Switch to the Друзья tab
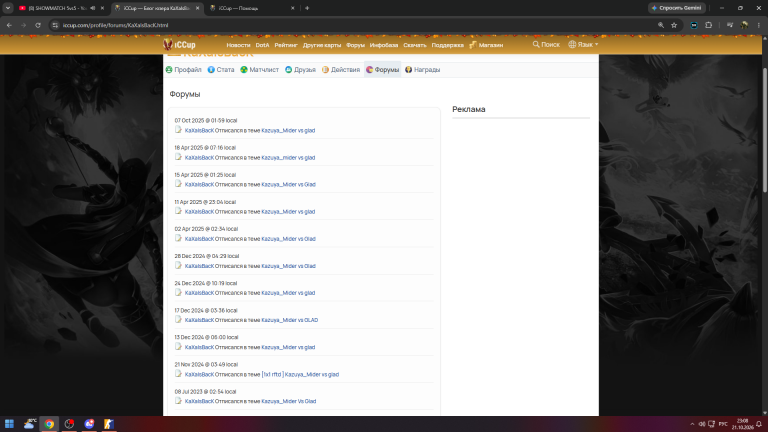768x432 pixels. (300, 70)
